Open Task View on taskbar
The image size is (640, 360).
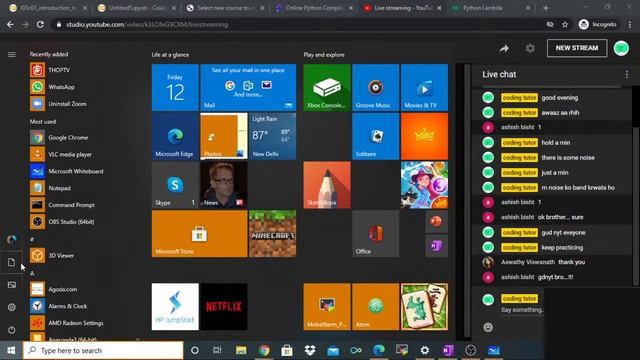tap(217, 350)
